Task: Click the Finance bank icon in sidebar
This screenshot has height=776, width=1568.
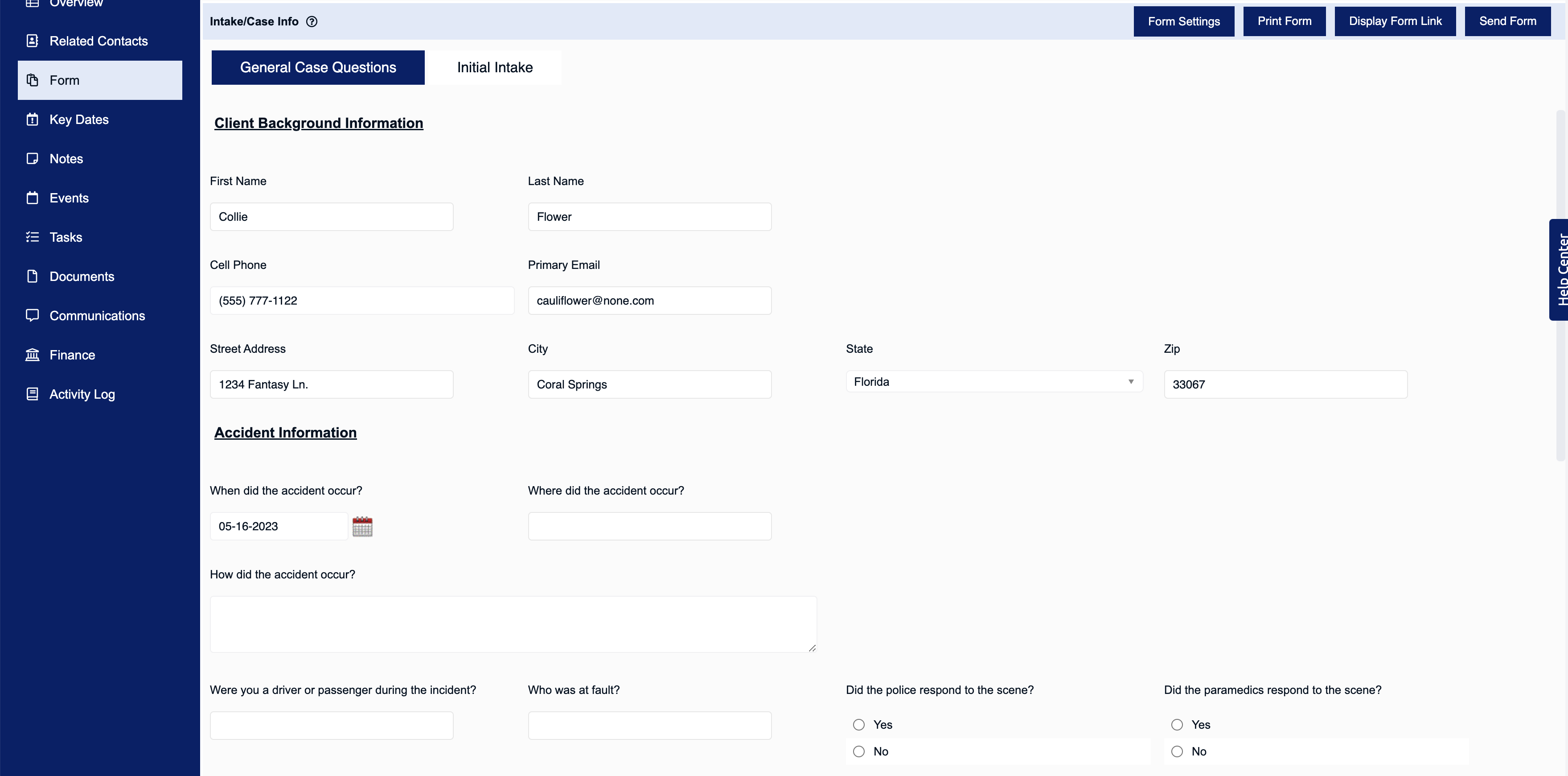Action: pos(33,355)
